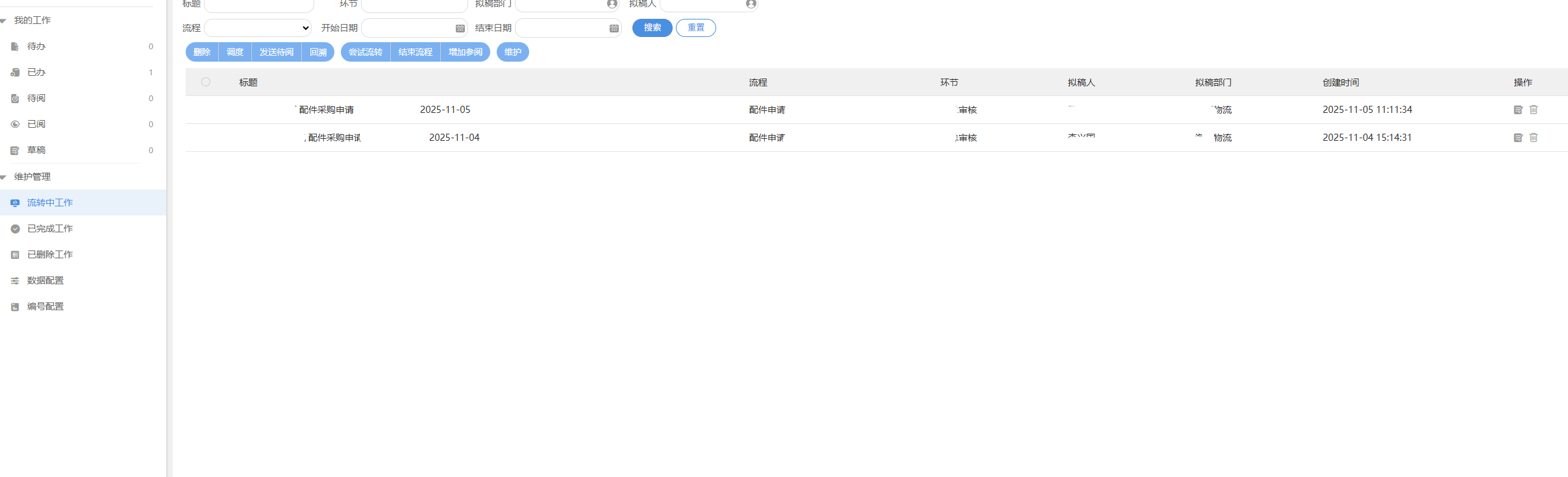This screenshot has height=477, width=1568.
Task: Open the 结束日期 calendar picker icon
Action: pos(614,28)
